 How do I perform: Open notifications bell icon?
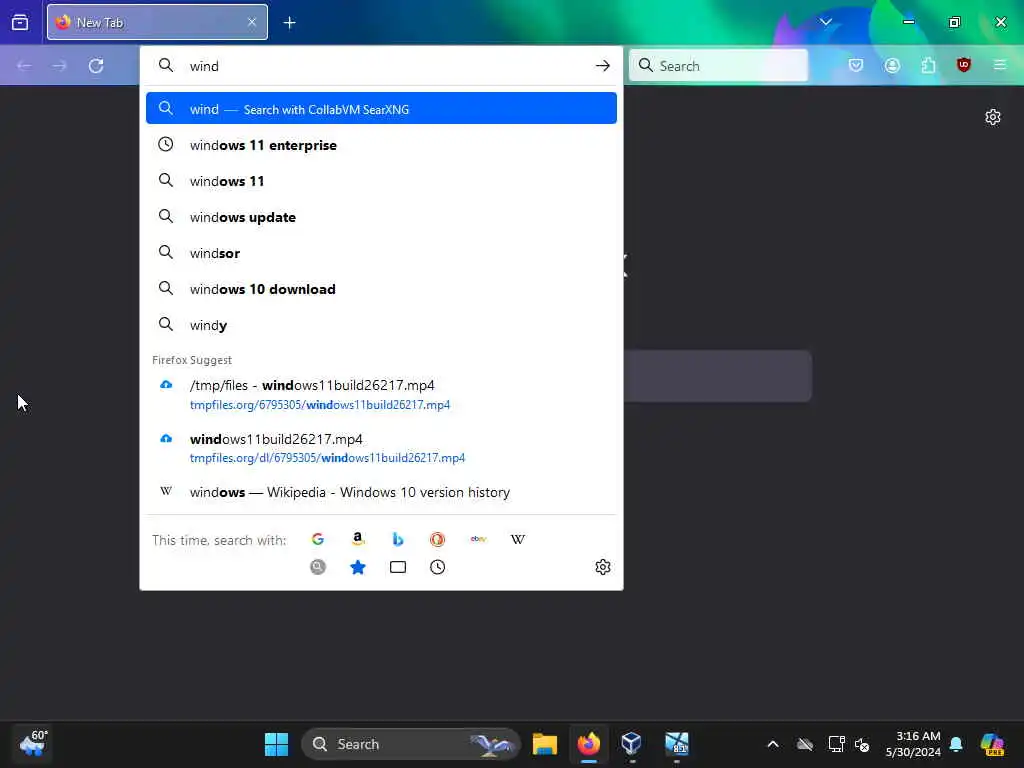click(956, 744)
